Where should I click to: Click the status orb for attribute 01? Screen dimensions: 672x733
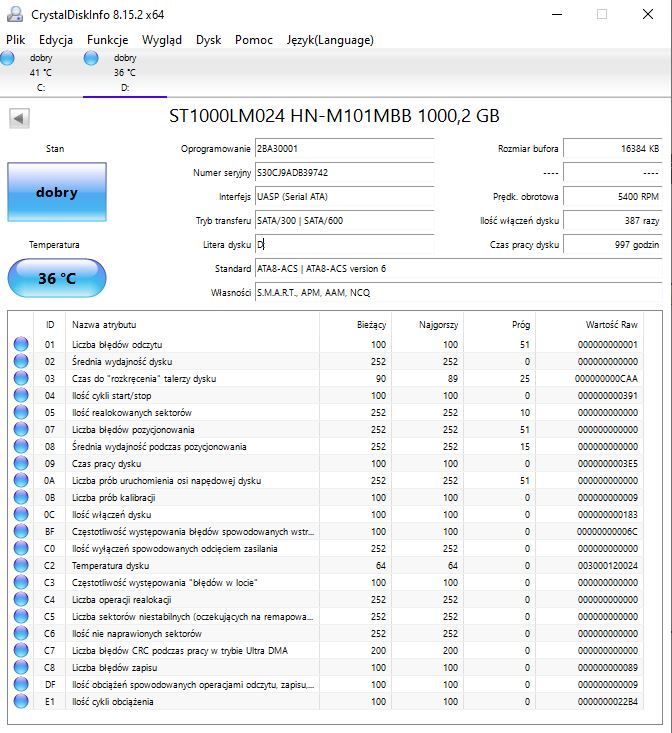(21, 345)
